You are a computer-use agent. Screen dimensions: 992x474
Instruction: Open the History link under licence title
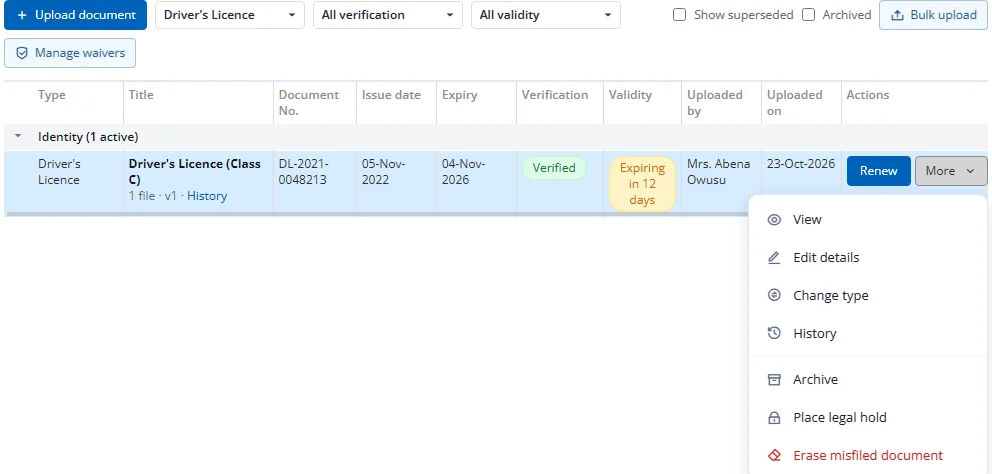coord(207,196)
